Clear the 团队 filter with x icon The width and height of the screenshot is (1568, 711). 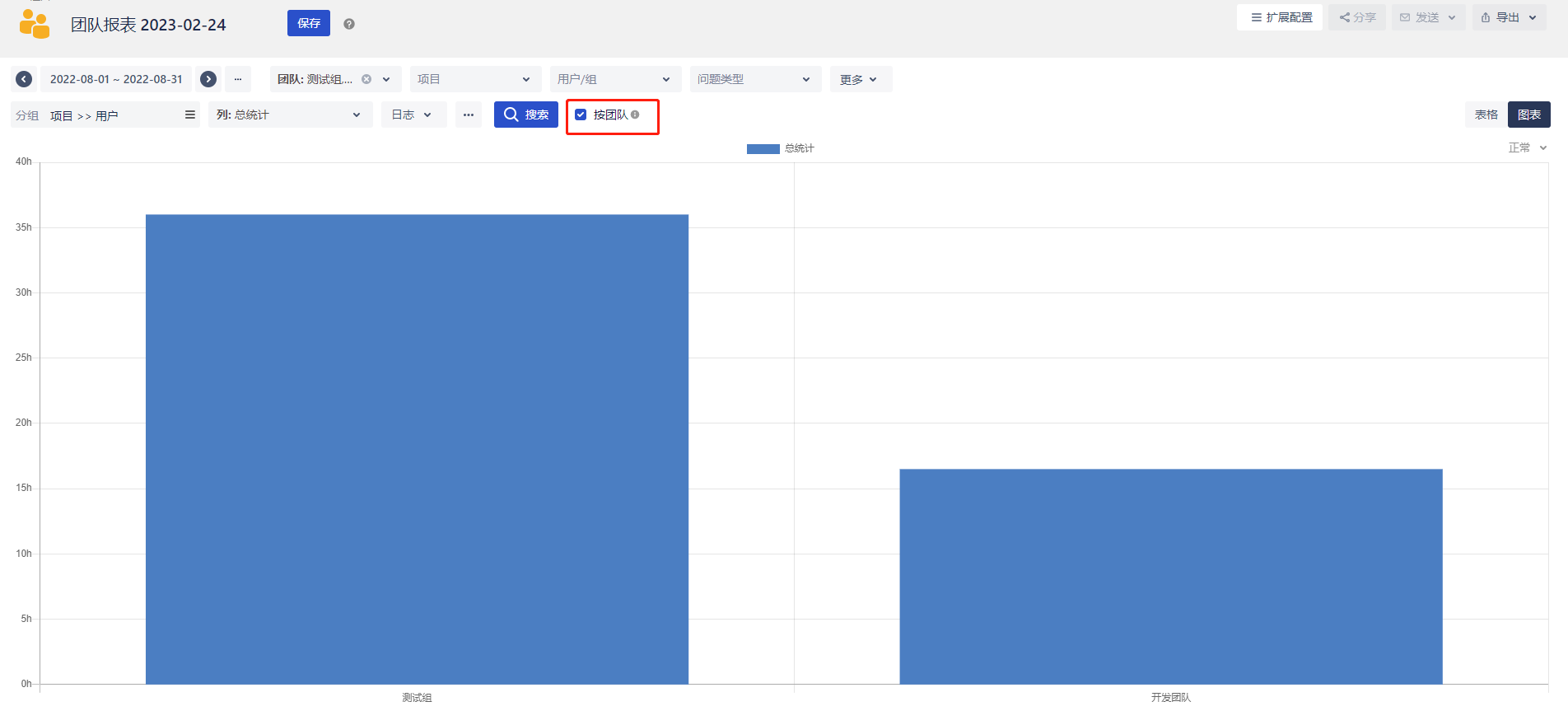click(366, 79)
